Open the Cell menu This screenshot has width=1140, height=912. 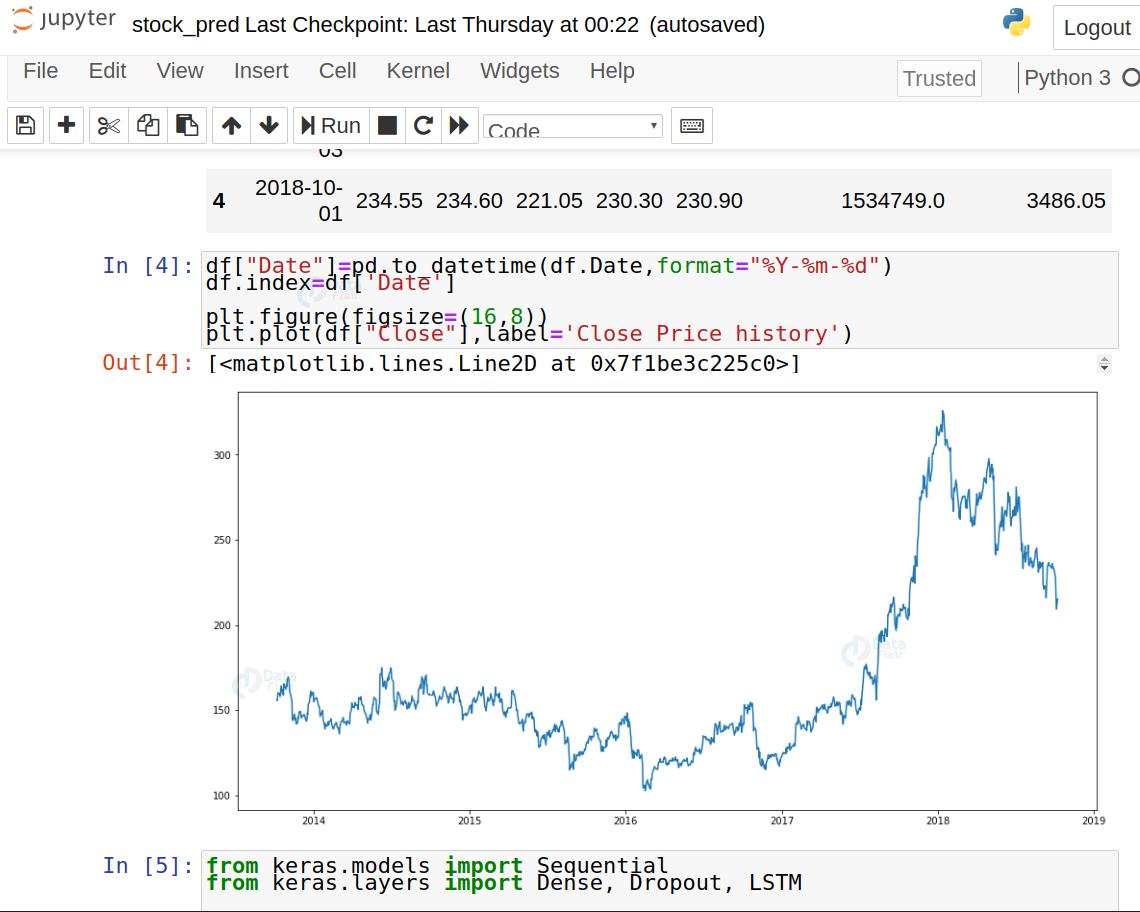coord(337,71)
